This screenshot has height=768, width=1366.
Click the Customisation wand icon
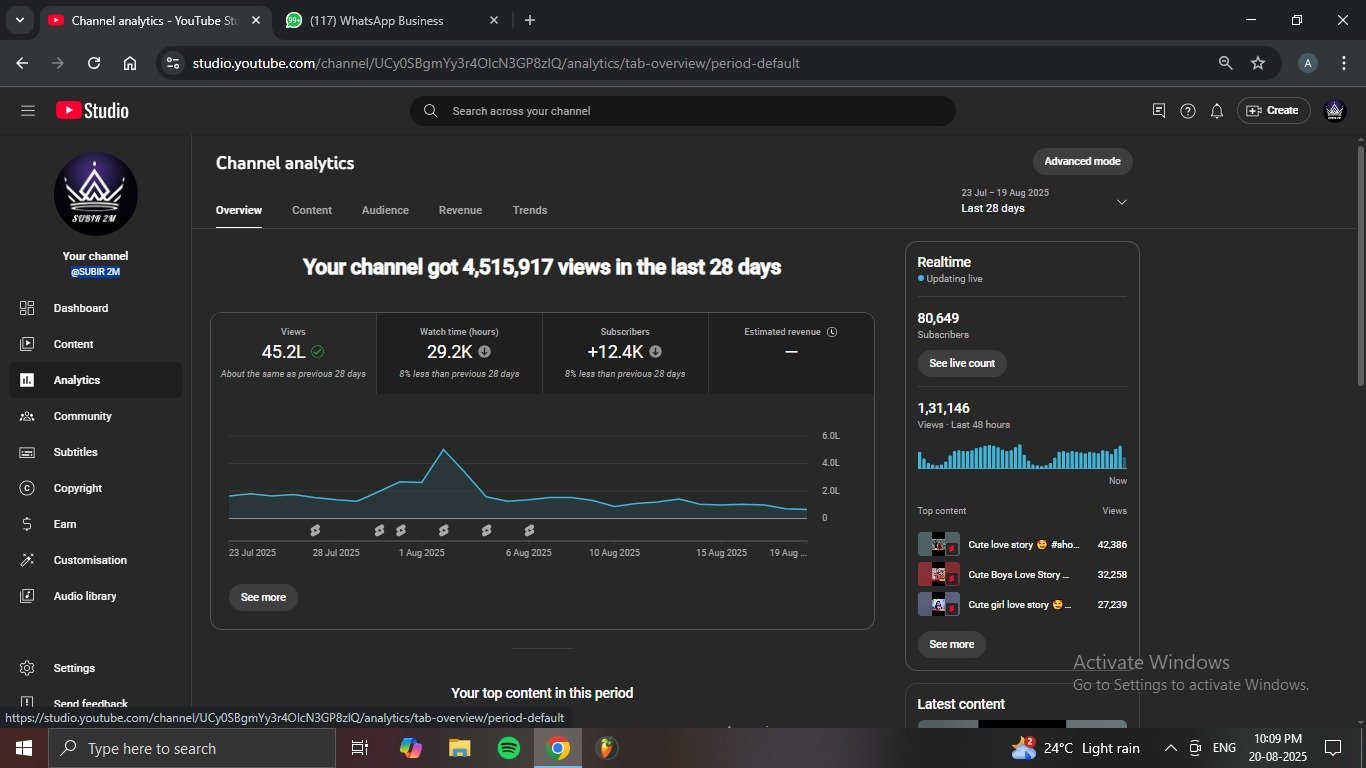coord(27,560)
